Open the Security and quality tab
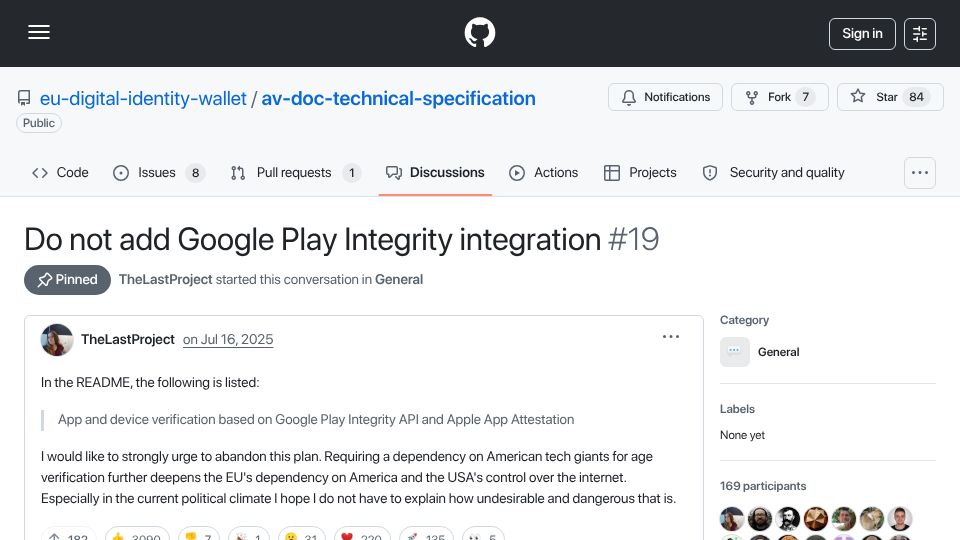Viewport: 960px width, 540px height. 773,173
